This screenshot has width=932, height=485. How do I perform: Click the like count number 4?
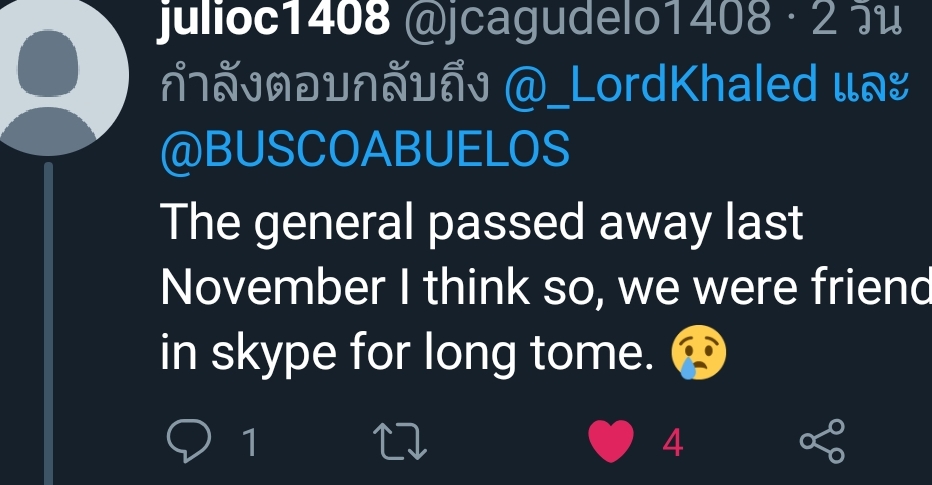[672, 443]
